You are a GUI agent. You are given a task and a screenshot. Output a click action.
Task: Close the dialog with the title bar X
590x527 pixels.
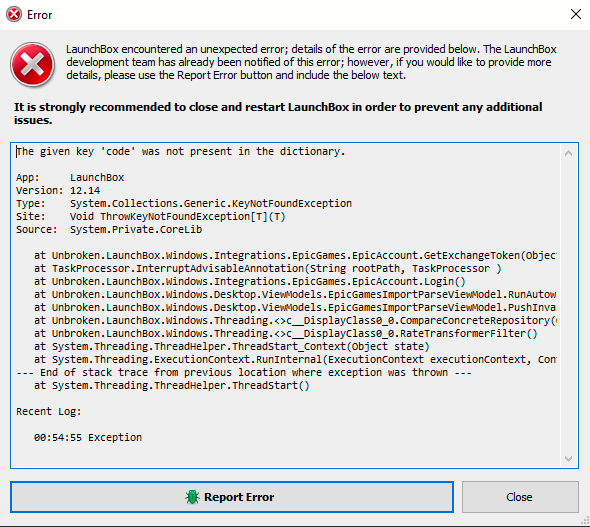576,14
